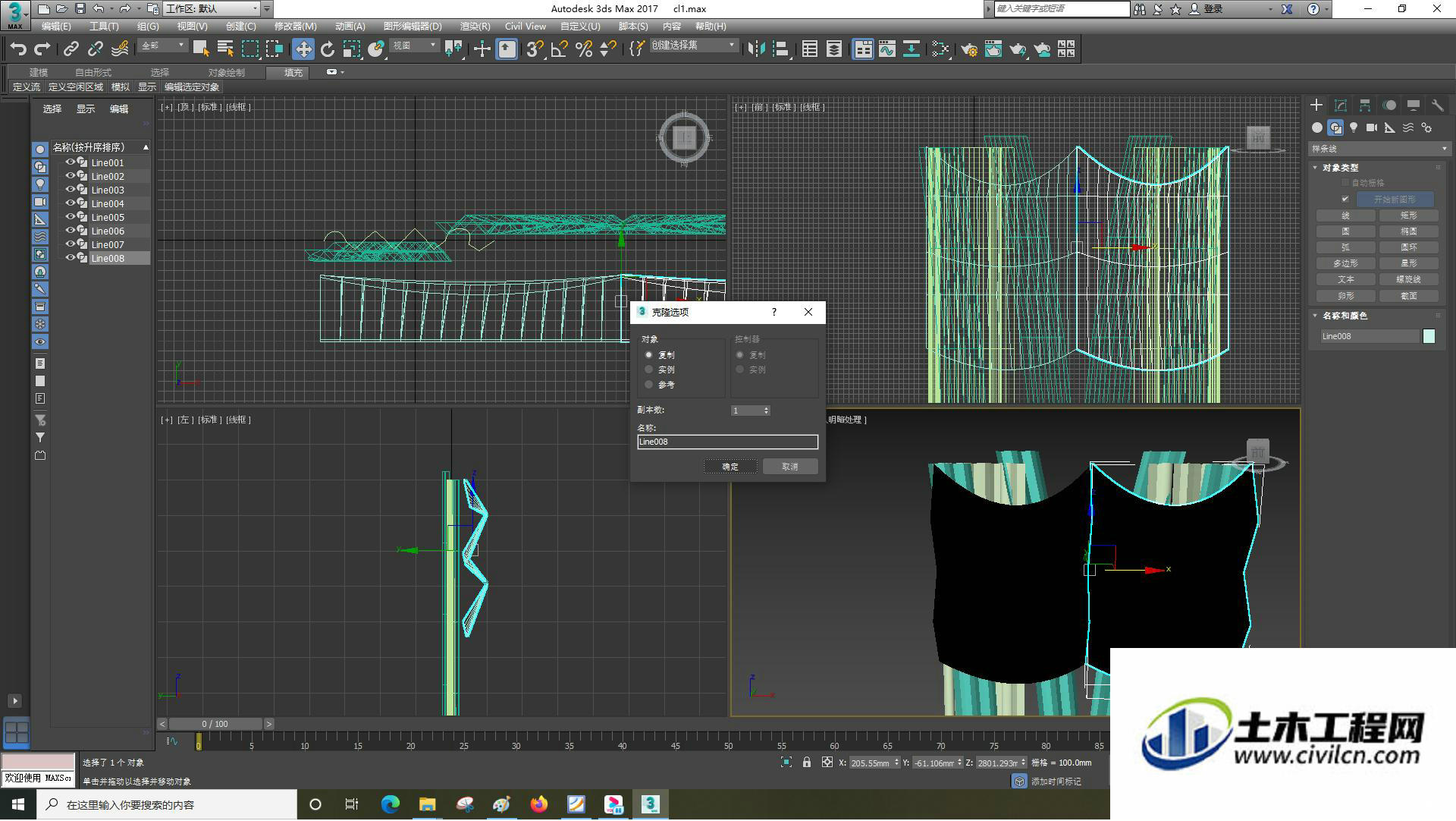Click the Bind to Space Warp icon
This screenshot has height=821, width=1456.
(120, 49)
